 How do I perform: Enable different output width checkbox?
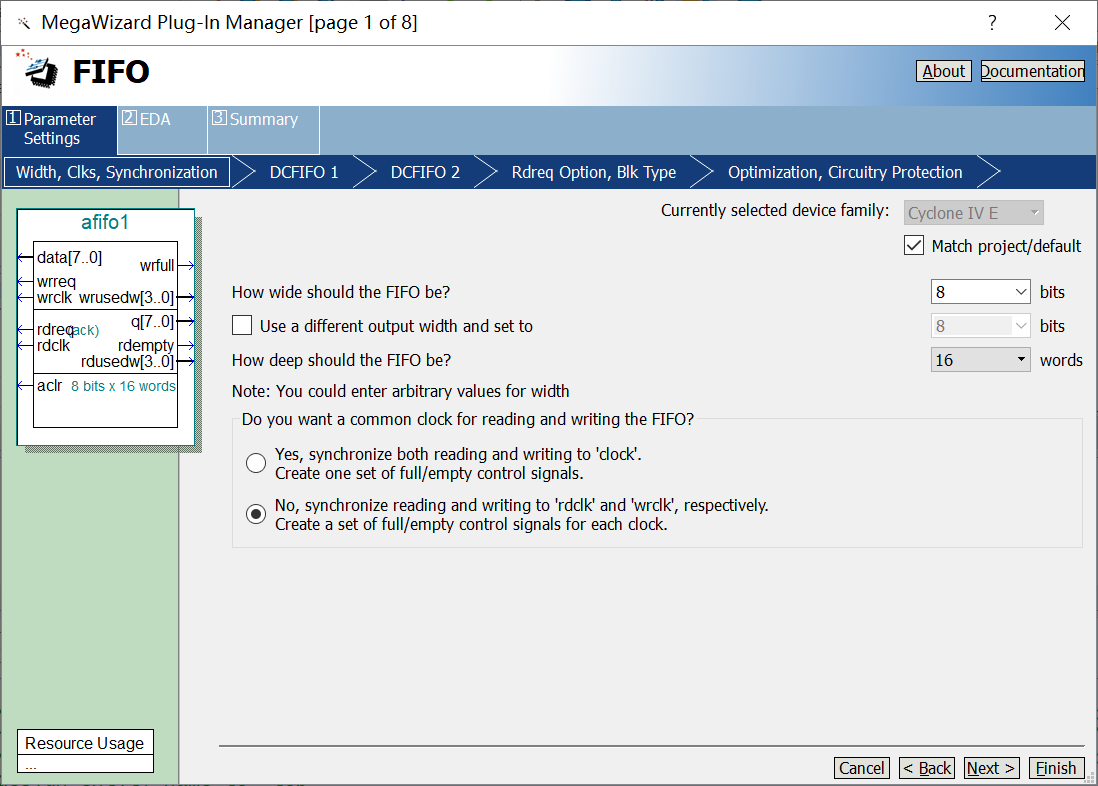(242, 326)
